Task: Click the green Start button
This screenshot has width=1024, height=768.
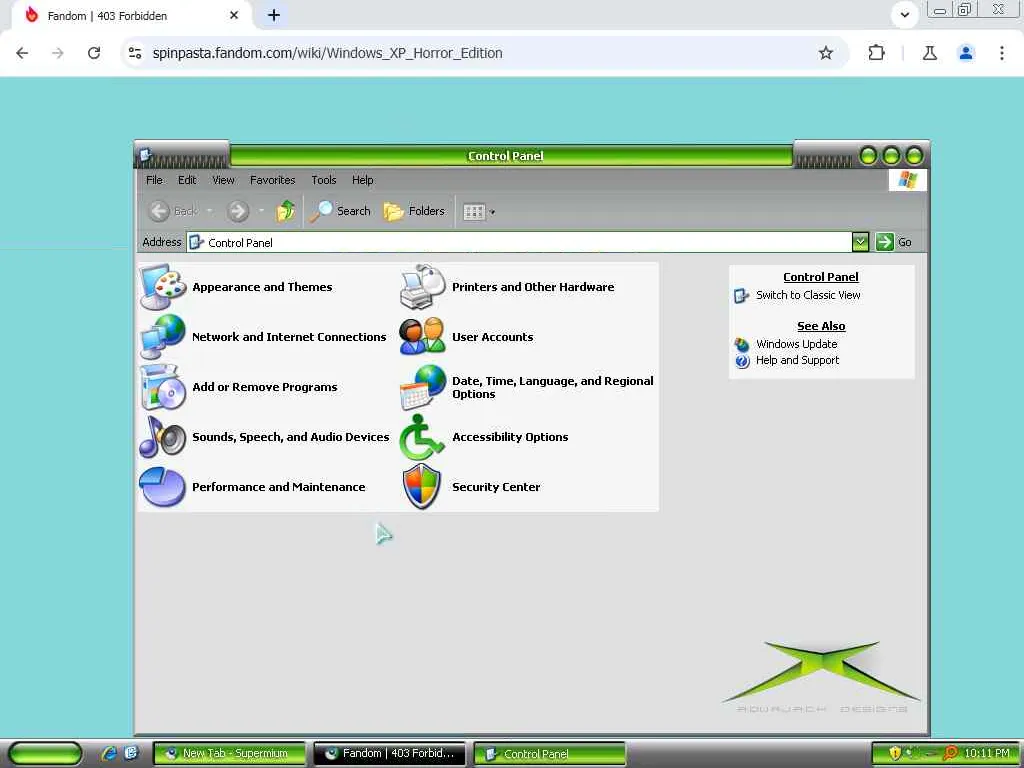Action: coord(45,754)
